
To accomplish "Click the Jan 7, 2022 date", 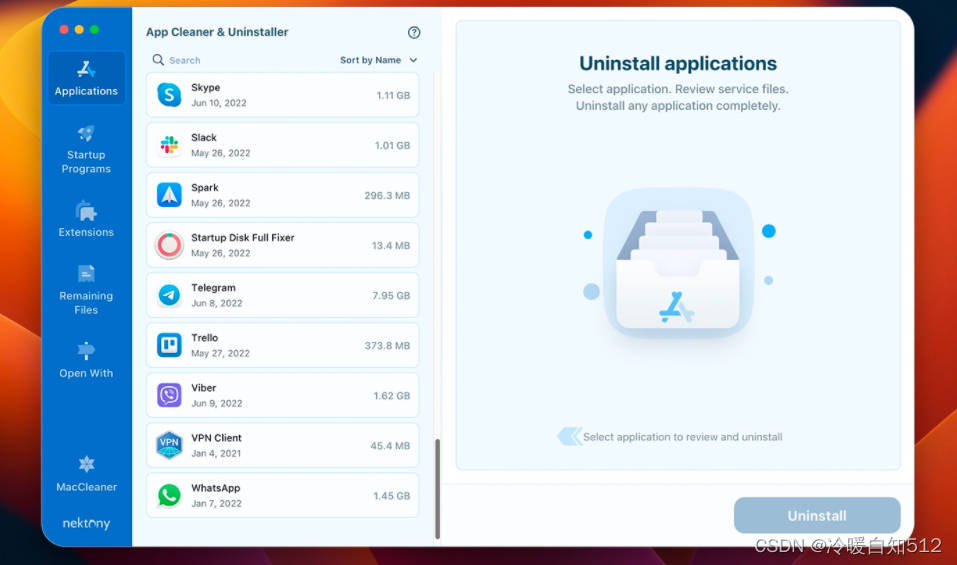I will (216, 503).
